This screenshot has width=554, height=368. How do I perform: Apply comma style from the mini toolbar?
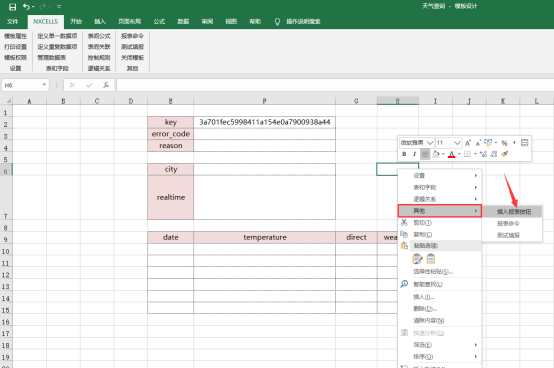(514, 143)
